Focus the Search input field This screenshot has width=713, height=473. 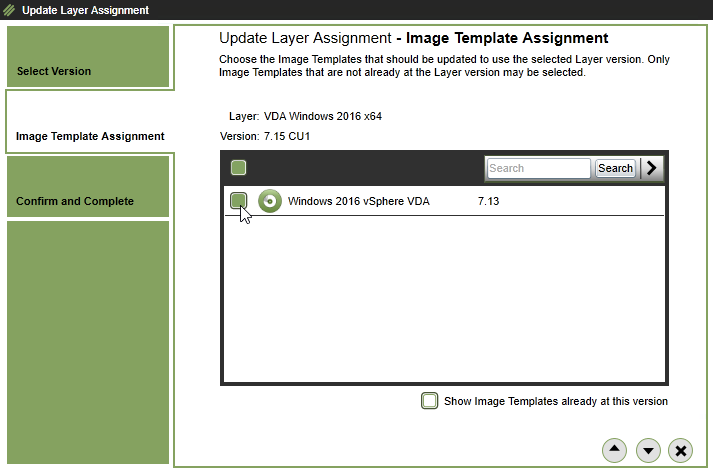[x=538, y=168]
